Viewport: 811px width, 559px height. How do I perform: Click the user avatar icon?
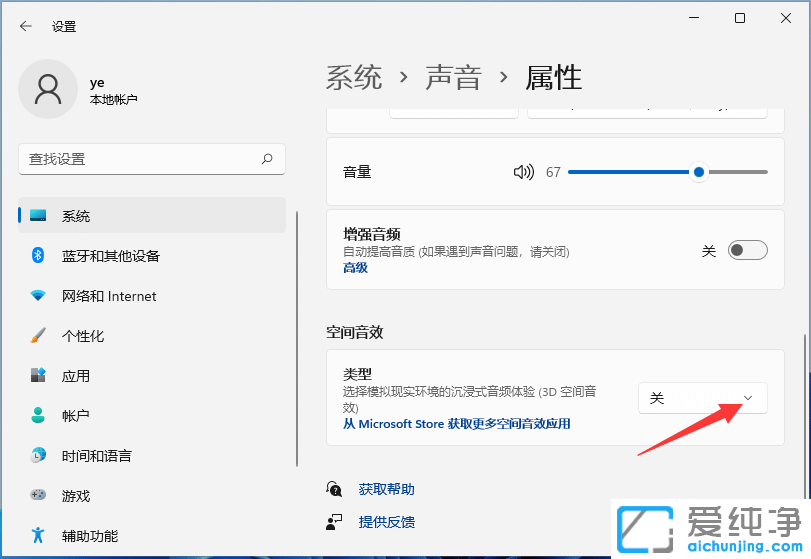[48, 89]
